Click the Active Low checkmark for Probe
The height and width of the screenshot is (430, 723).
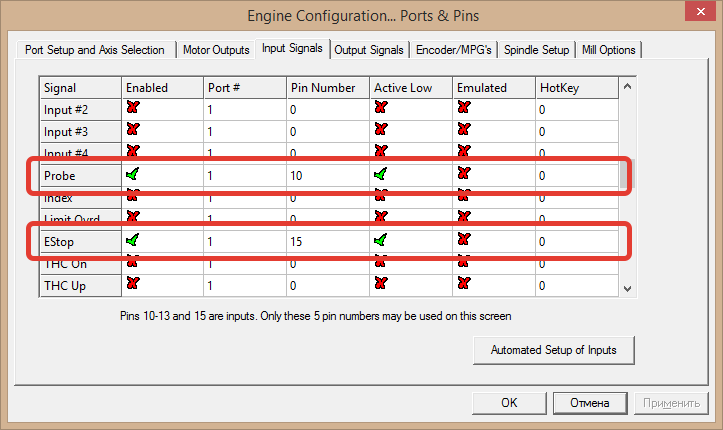click(381, 175)
